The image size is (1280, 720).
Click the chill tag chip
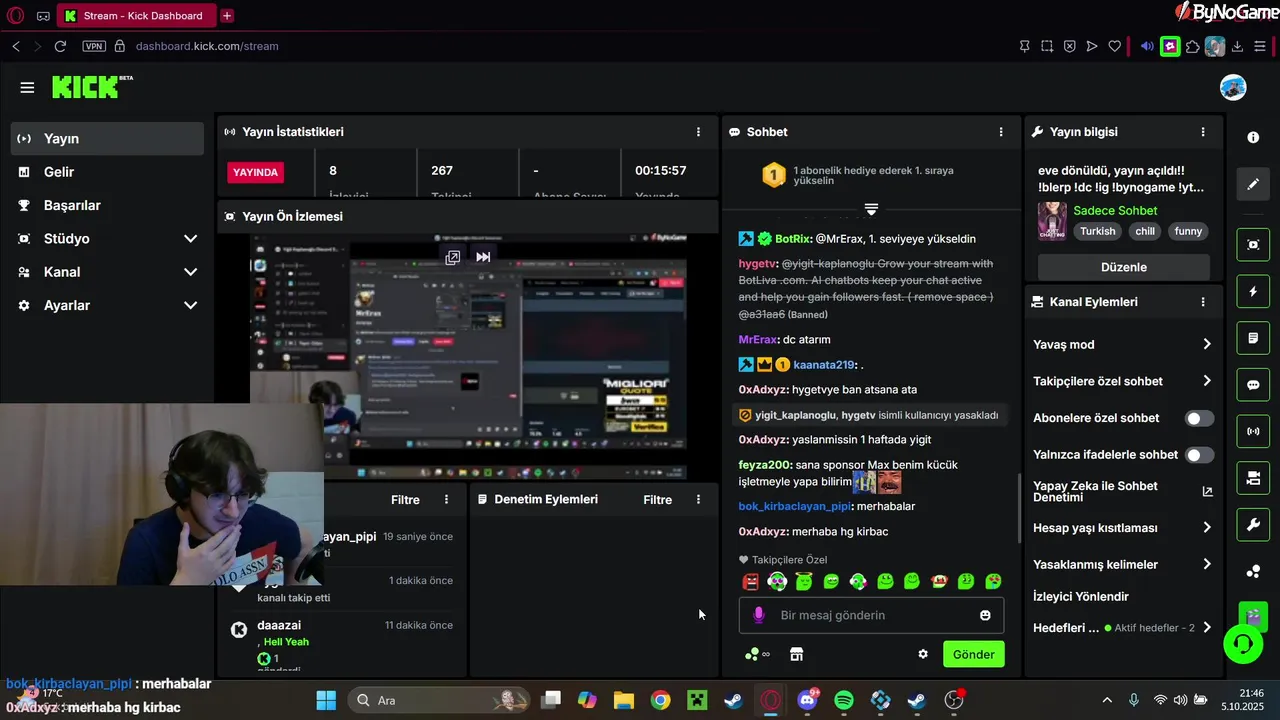click(x=1144, y=231)
